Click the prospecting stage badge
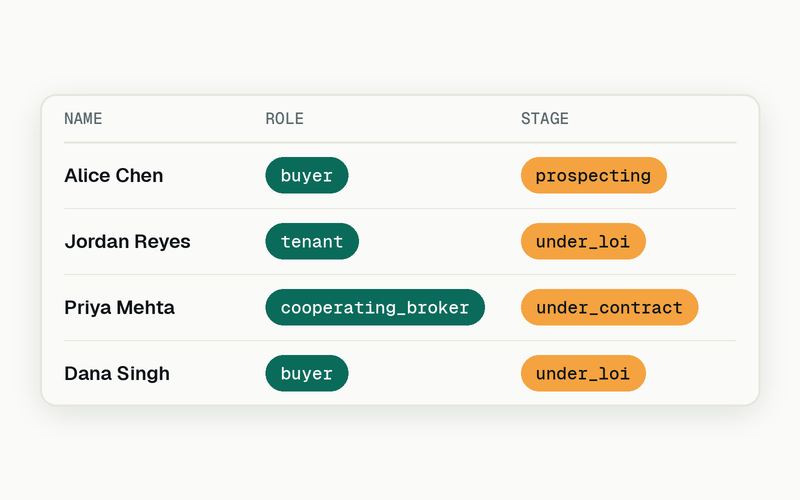 (594, 176)
